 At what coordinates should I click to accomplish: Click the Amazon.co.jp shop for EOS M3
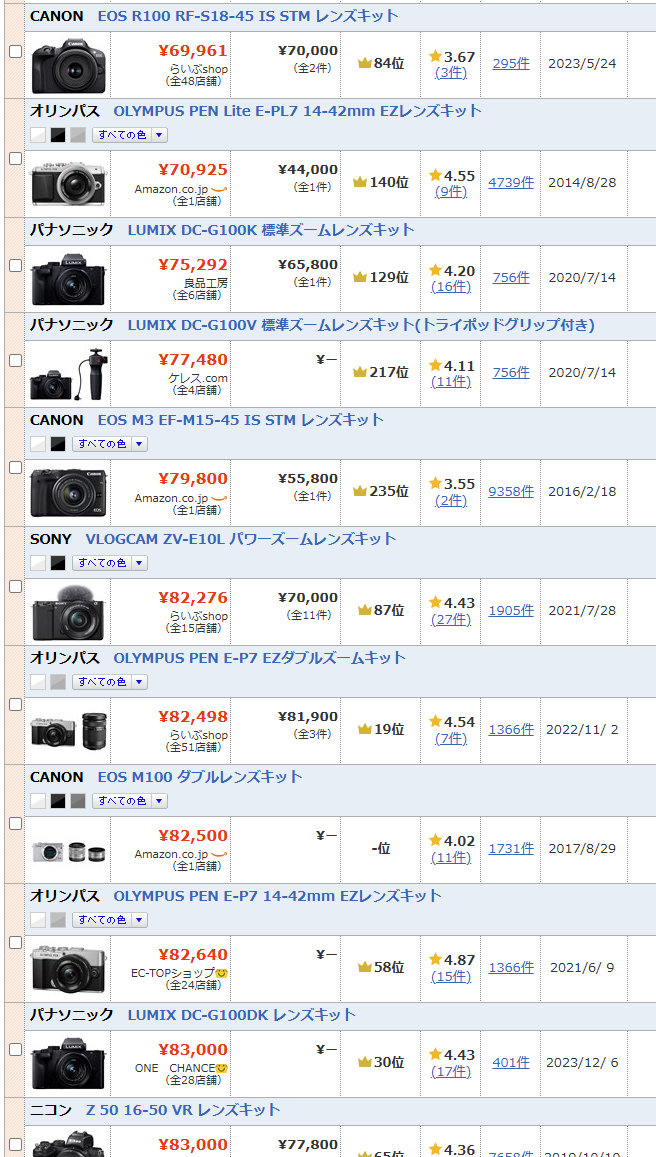pyautogui.click(x=181, y=498)
